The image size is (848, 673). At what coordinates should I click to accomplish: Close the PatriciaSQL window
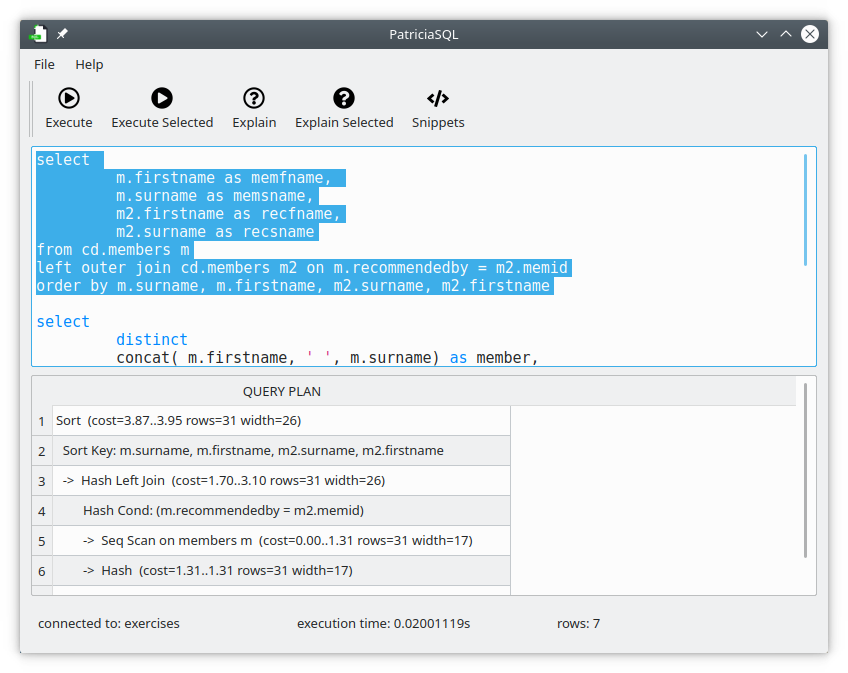[x=810, y=34]
